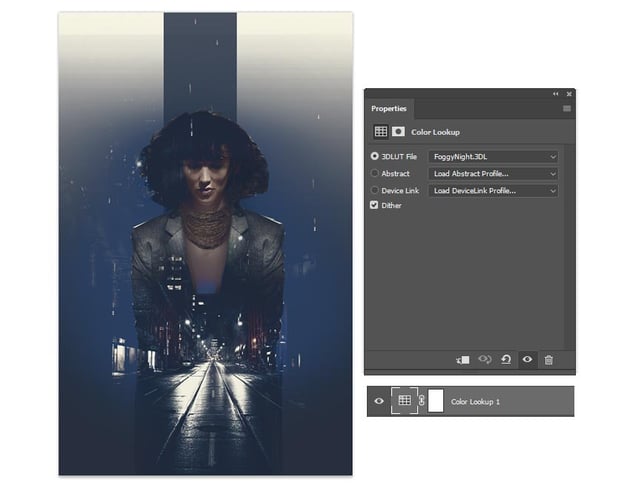Clip adjustment to layer below icon
Screen dimensions: 630x488
point(463,360)
